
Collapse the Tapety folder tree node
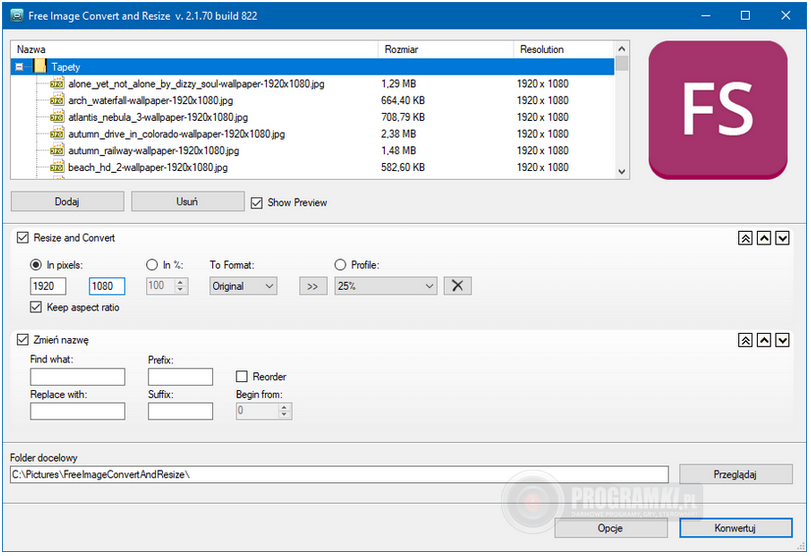(19, 67)
